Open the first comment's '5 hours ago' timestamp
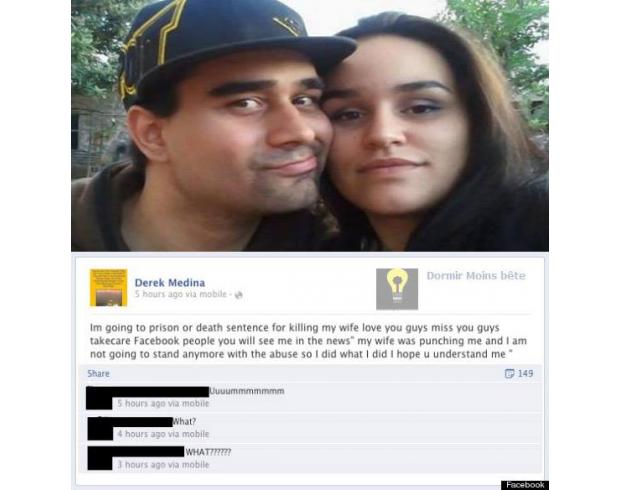 tap(163, 403)
